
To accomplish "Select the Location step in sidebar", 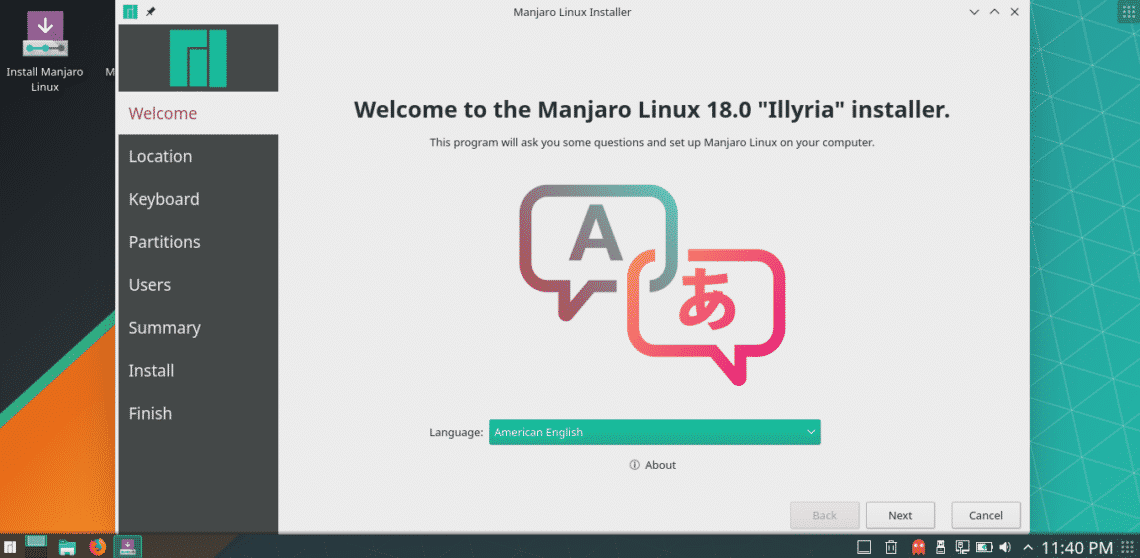I will click(198, 156).
